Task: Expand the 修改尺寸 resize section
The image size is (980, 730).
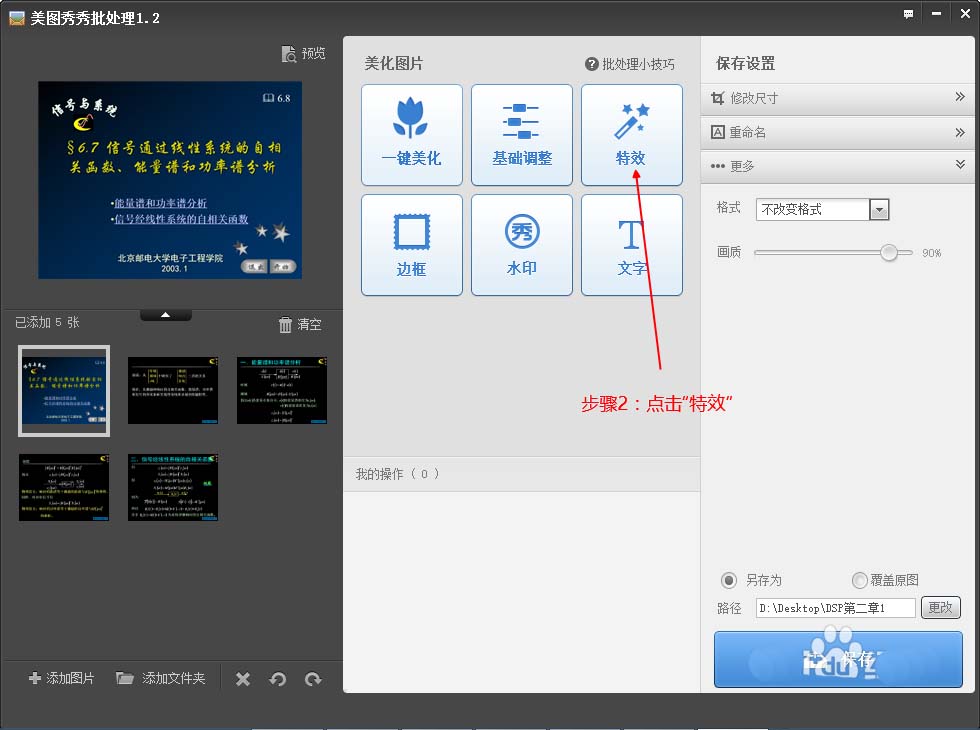Action: coord(838,98)
